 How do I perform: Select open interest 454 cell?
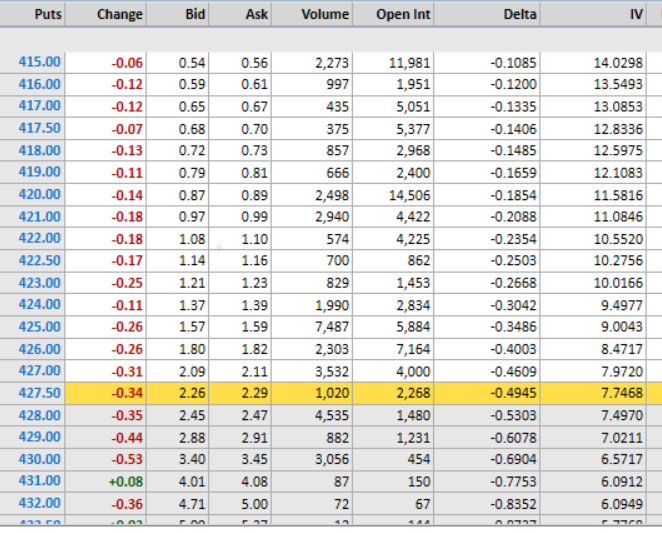click(x=418, y=460)
